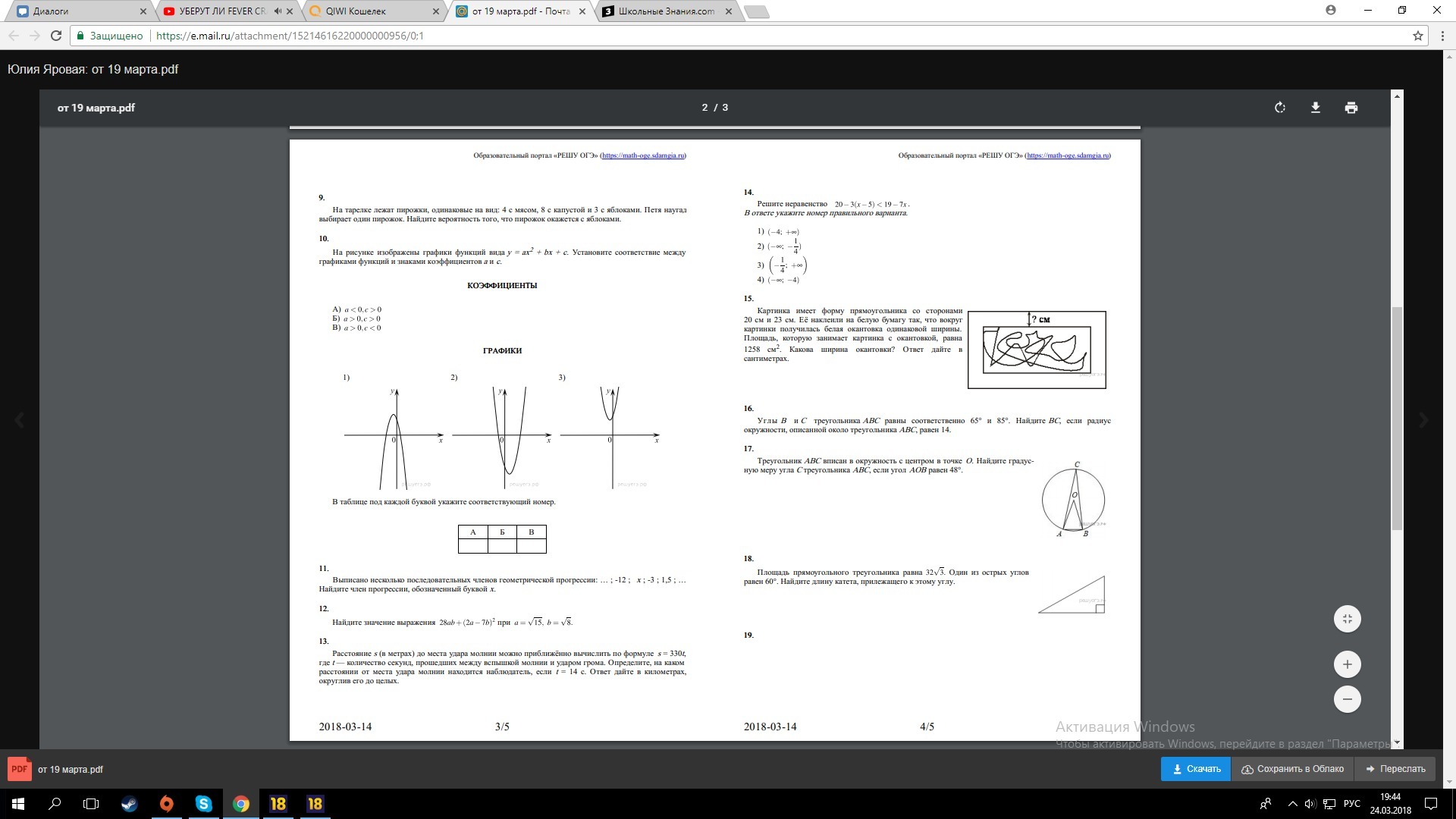This screenshot has width=1456, height=819.
Task: Zoom out with the minus button
Action: 1348,699
